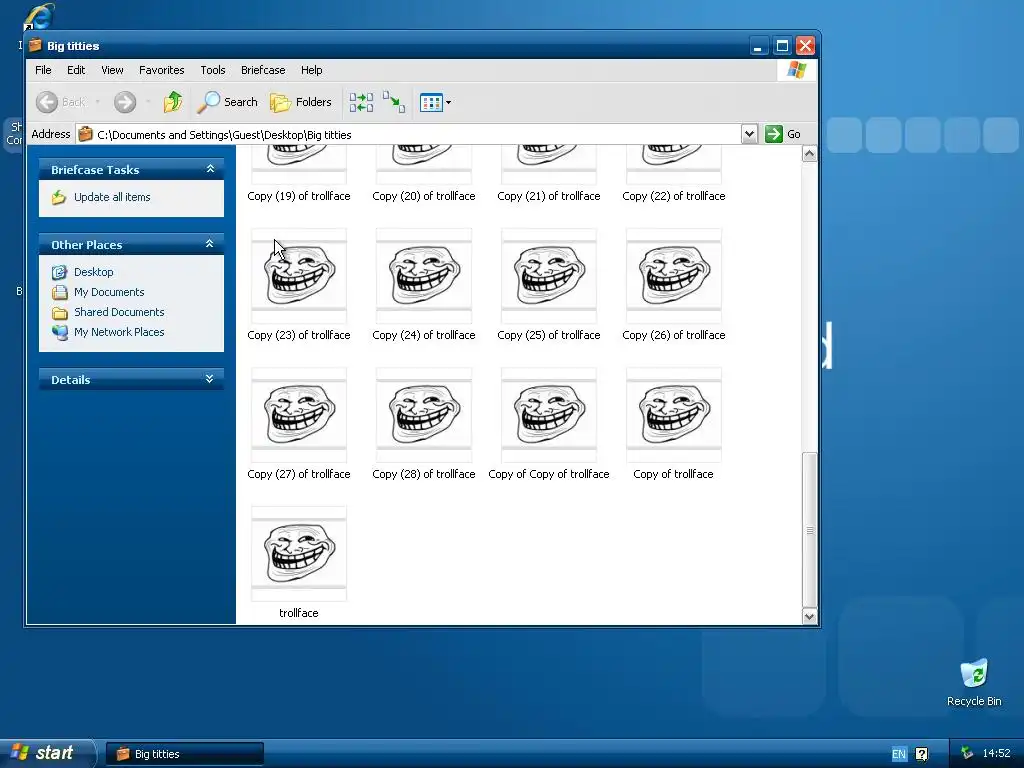Open the Search pane

pos(228,102)
